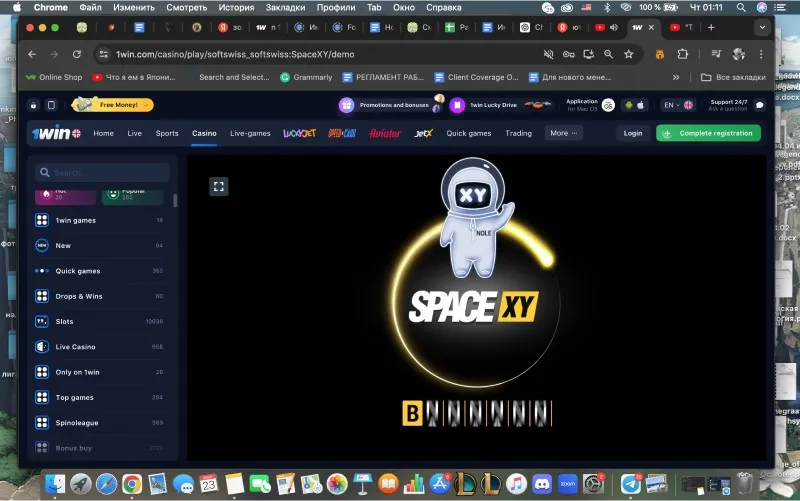The image size is (800, 501).
Task: Open the Bonus buy category
Action: click(99, 448)
